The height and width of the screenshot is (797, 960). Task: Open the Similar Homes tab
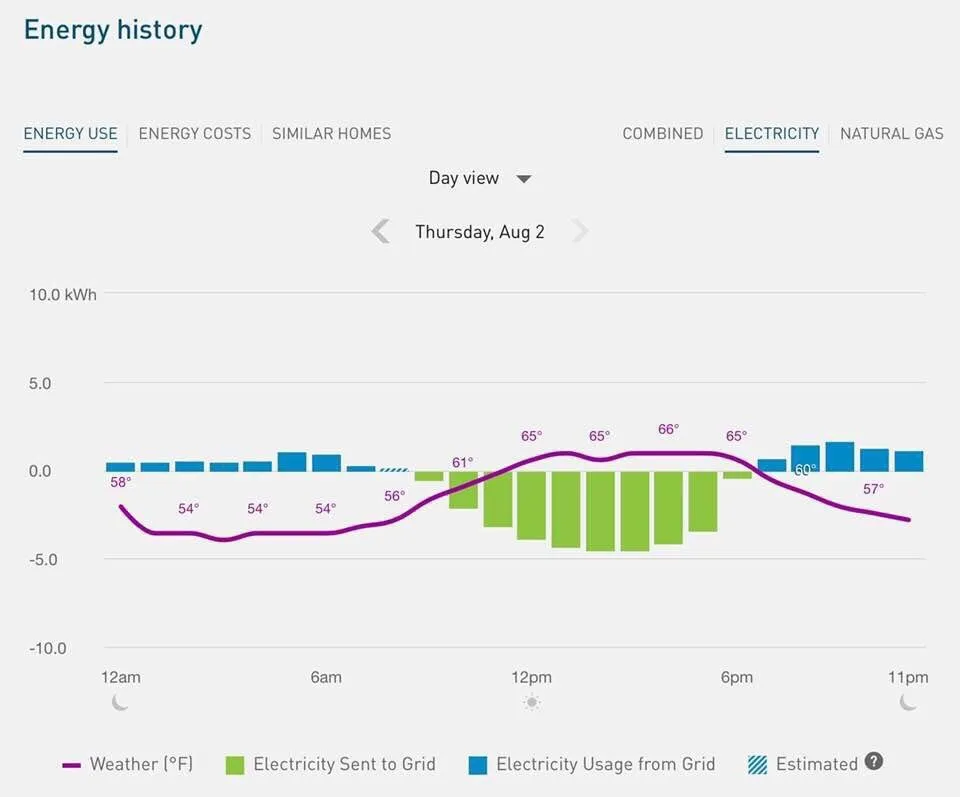[x=331, y=133]
